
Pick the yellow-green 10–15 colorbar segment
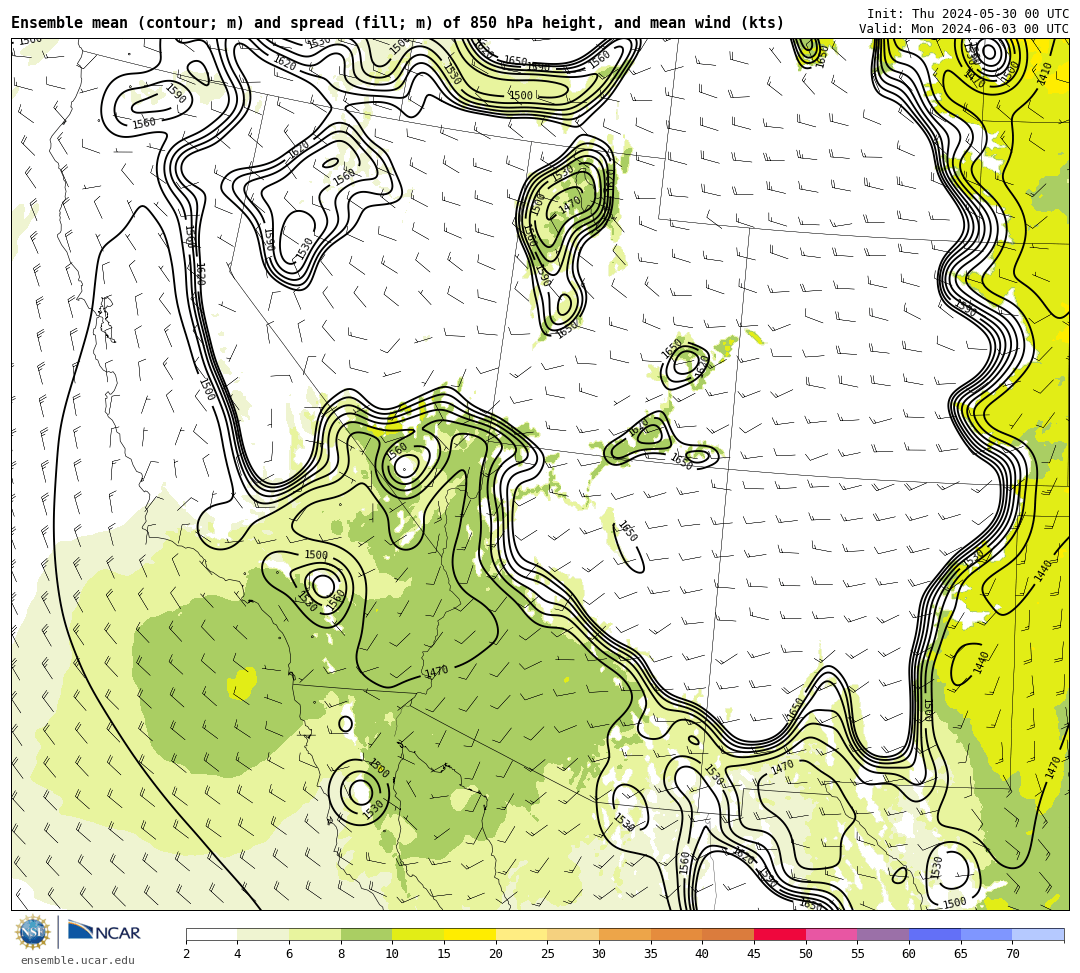pos(418,934)
